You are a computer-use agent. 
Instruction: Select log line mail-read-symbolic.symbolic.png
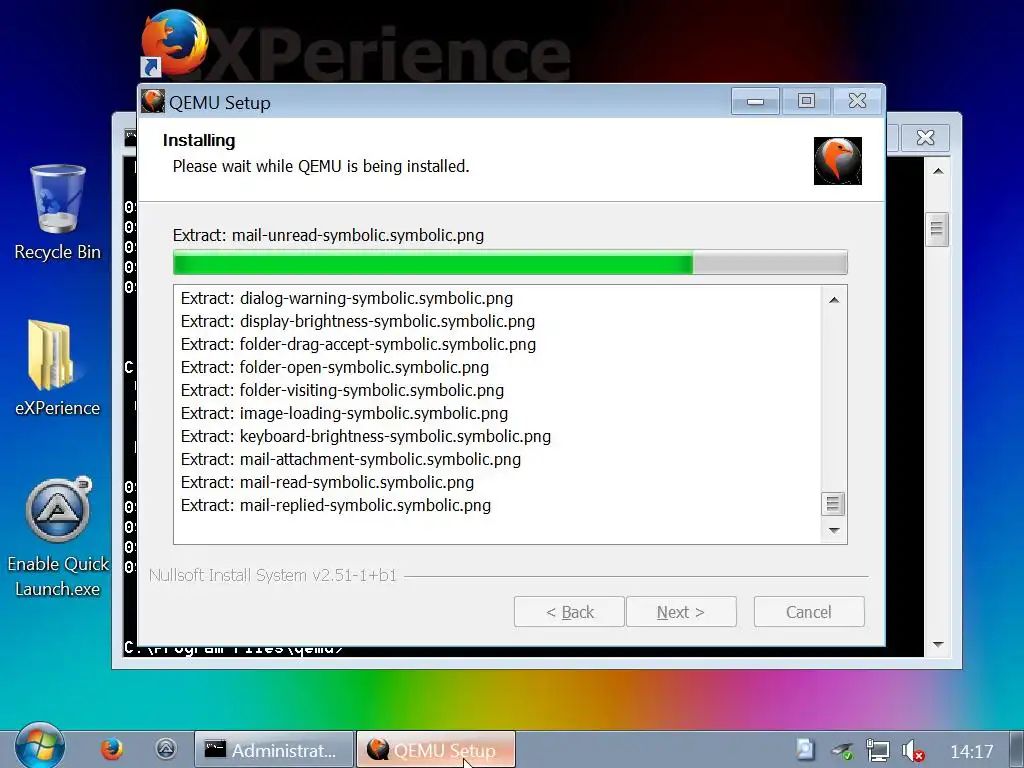[327, 483]
